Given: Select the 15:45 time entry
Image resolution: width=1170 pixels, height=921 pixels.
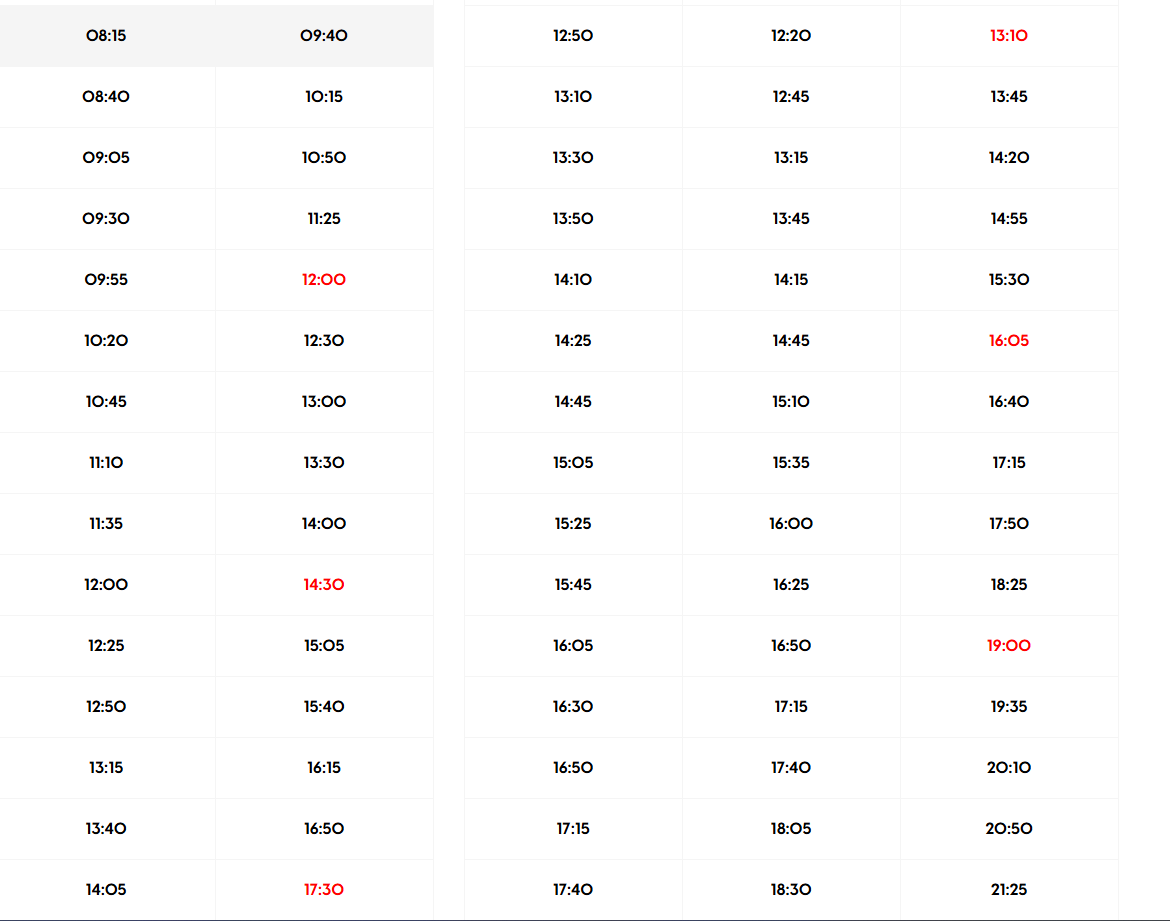Looking at the screenshot, I should click(573, 585).
